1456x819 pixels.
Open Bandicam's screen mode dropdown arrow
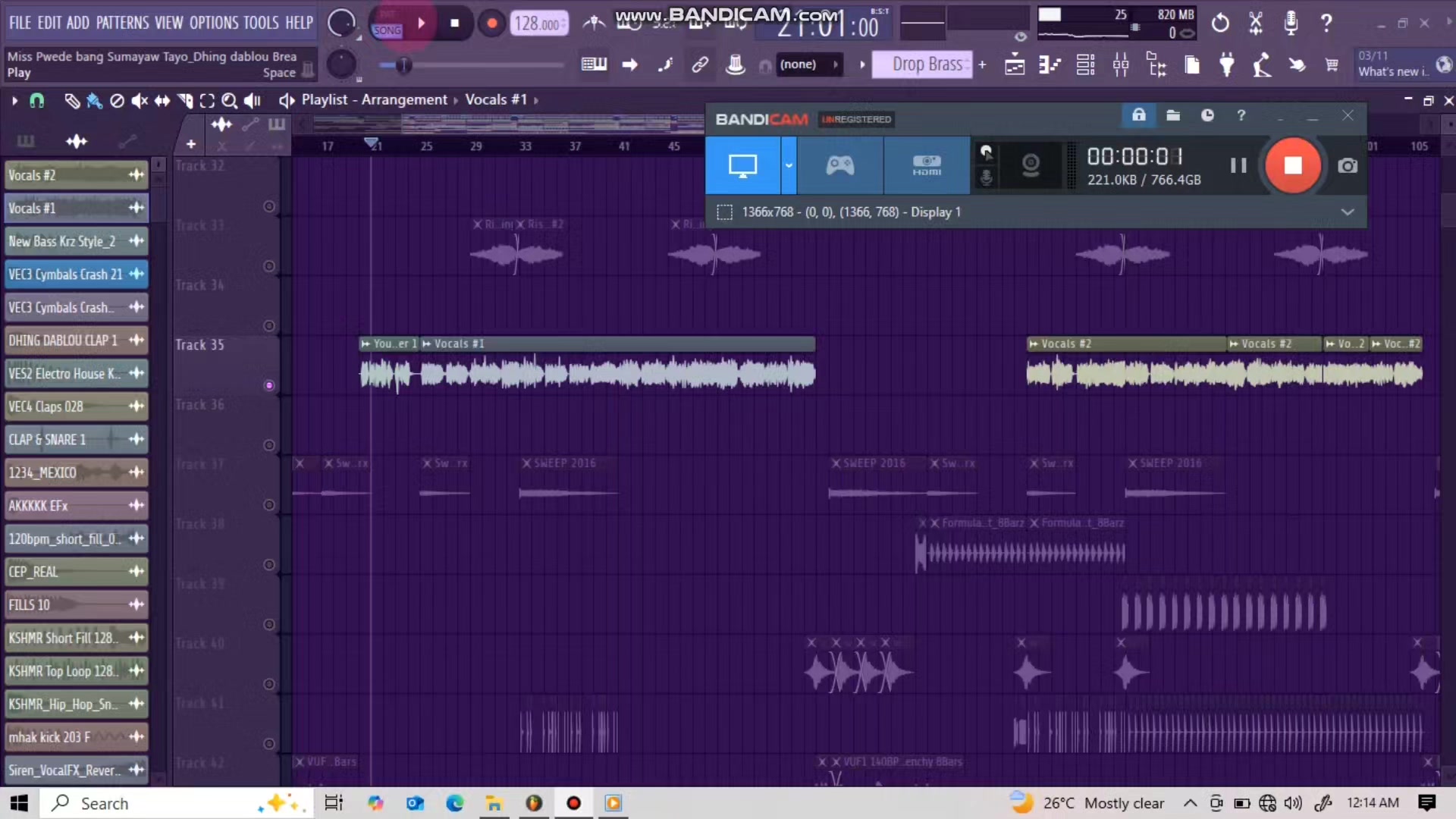coord(789,165)
